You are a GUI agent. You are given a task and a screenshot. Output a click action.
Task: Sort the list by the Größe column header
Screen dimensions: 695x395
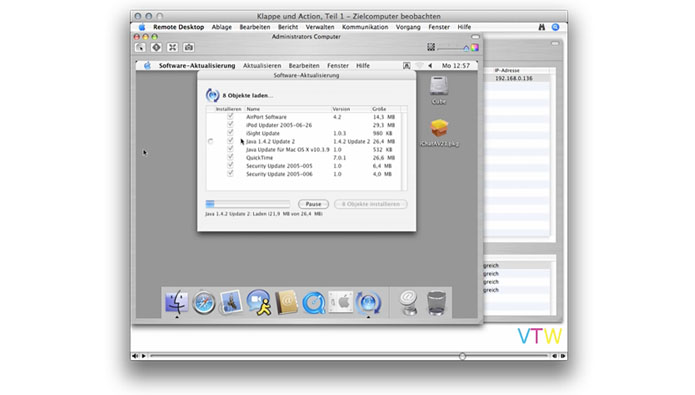pyautogui.click(x=386, y=109)
